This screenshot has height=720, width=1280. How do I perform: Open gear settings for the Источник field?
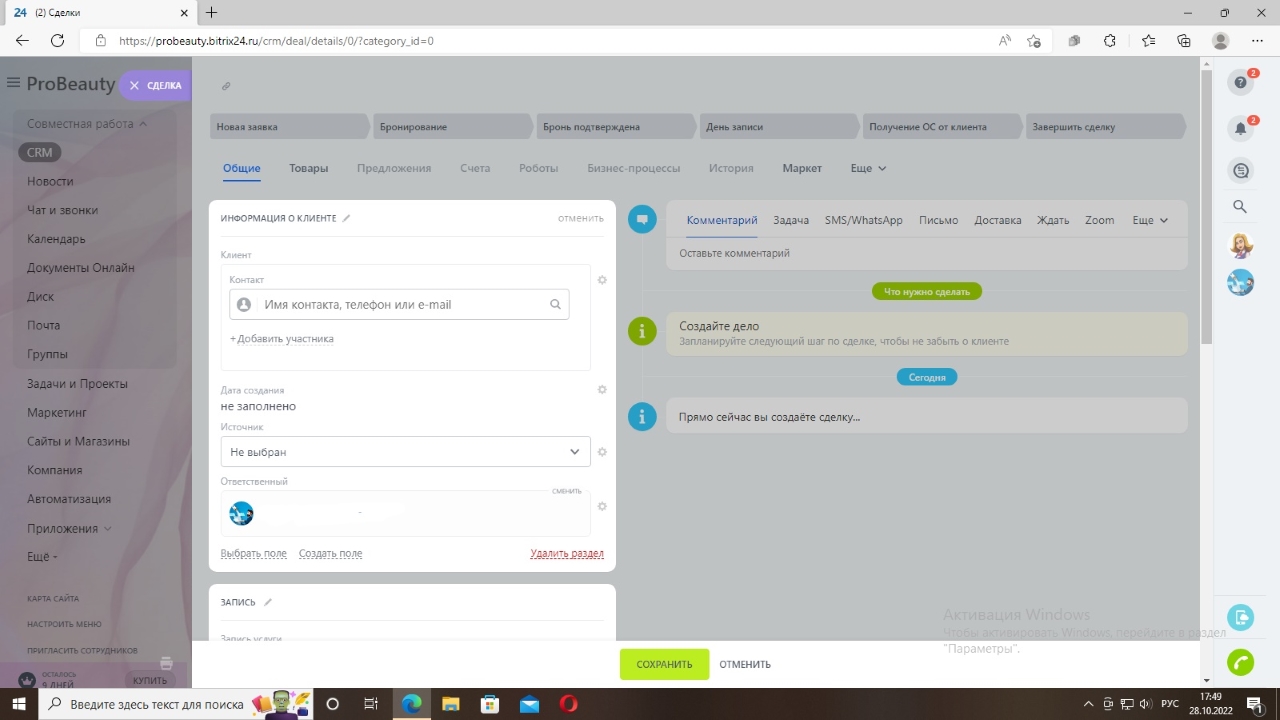[x=602, y=452]
